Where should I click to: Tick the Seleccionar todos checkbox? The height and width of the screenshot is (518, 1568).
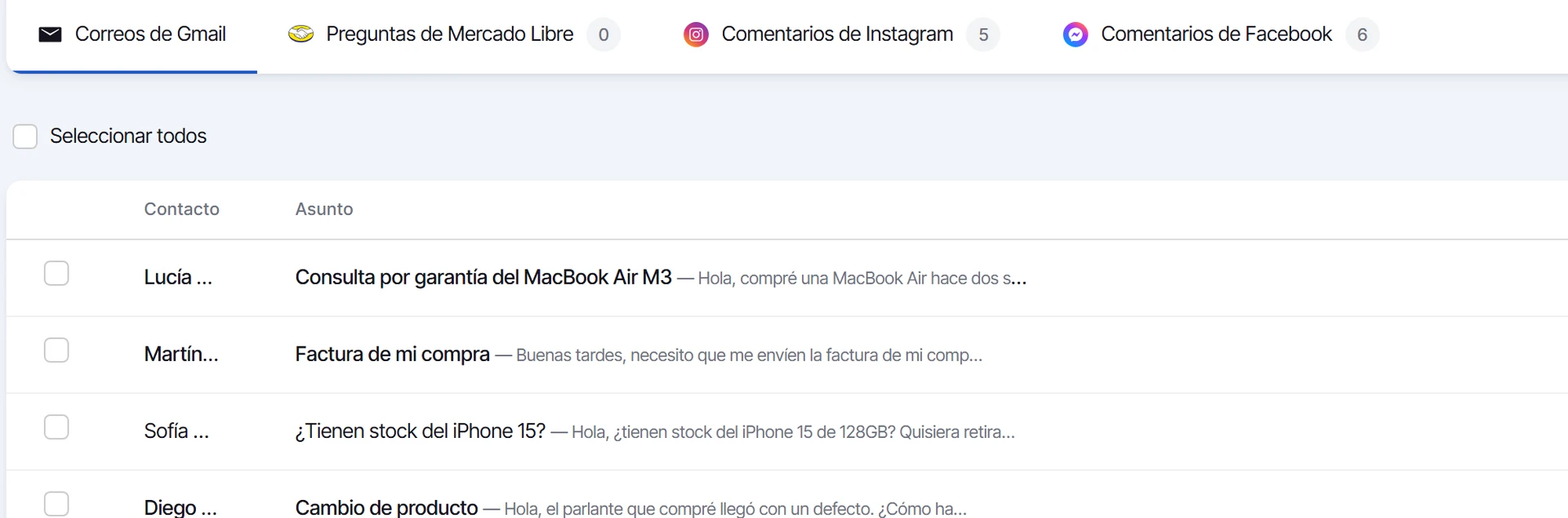(25, 136)
